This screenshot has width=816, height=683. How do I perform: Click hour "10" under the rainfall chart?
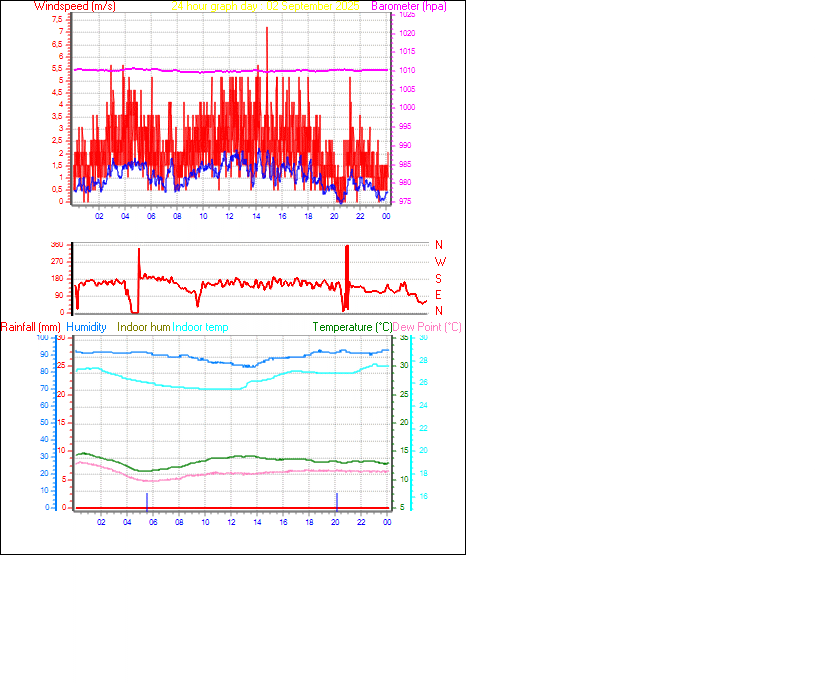point(206,522)
